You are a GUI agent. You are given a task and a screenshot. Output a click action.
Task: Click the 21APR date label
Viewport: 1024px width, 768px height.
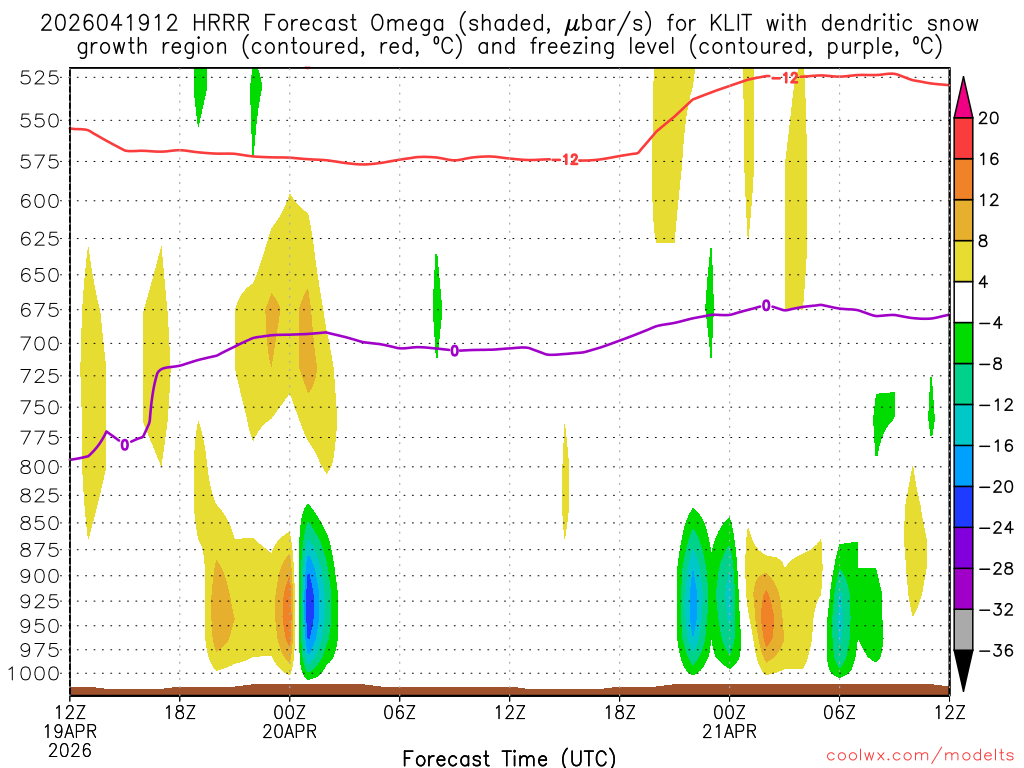coord(729,731)
